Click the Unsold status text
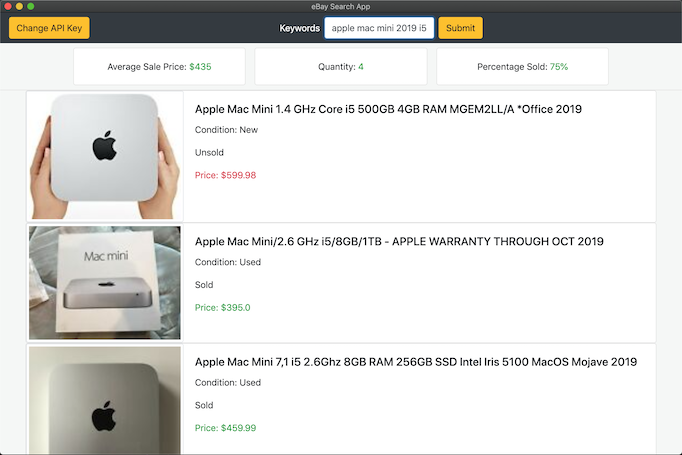The height and width of the screenshot is (455, 682). [209, 152]
